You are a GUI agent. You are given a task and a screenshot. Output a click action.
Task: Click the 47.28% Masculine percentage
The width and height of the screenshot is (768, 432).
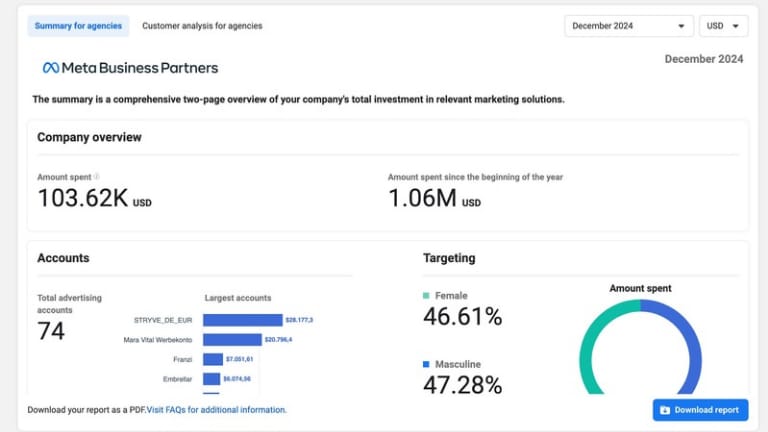pyautogui.click(x=463, y=385)
